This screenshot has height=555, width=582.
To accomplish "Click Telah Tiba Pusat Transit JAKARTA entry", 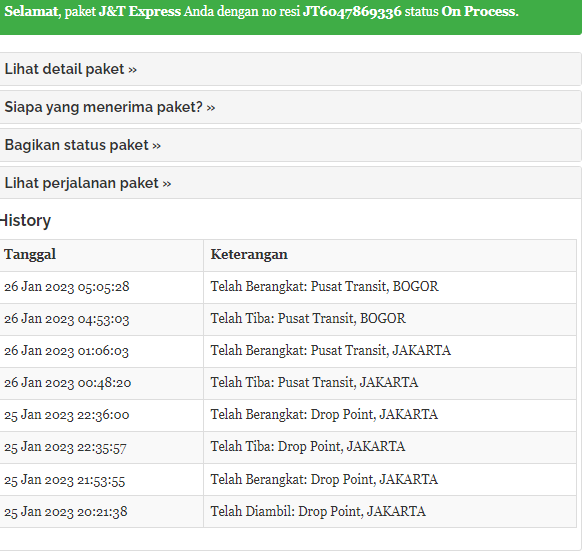I will coord(314,382).
